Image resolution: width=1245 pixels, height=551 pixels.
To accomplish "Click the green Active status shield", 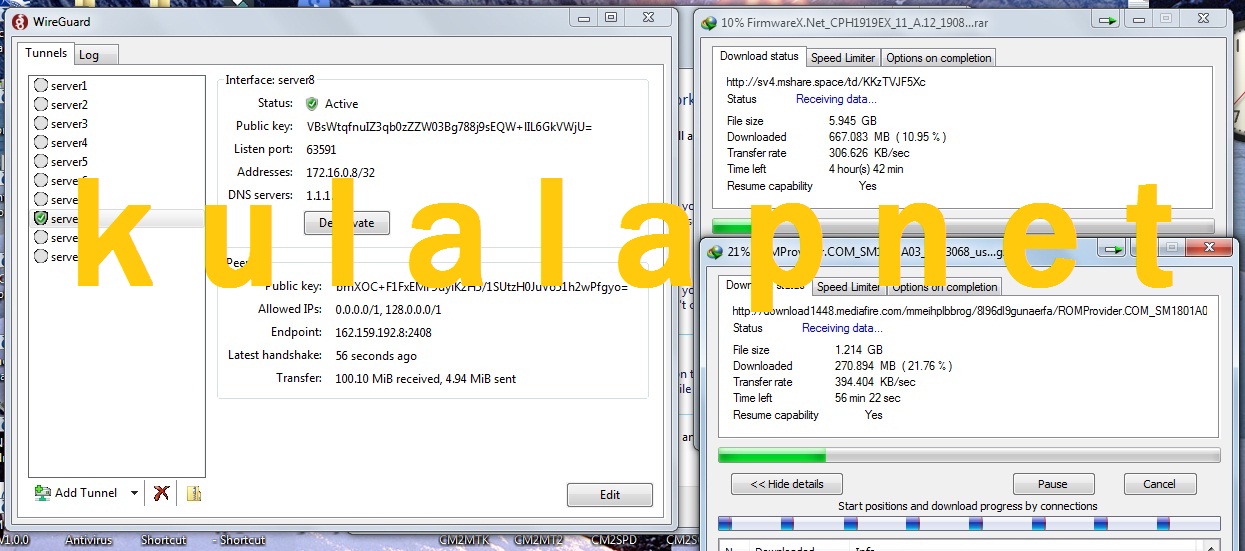I will pos(312,103).
